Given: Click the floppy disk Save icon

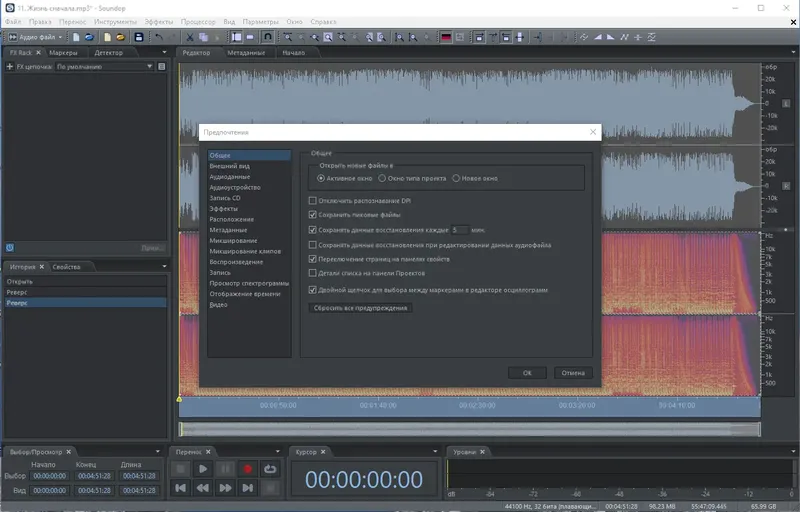Looking at the screenshot, I should click(x=139, y=37).
